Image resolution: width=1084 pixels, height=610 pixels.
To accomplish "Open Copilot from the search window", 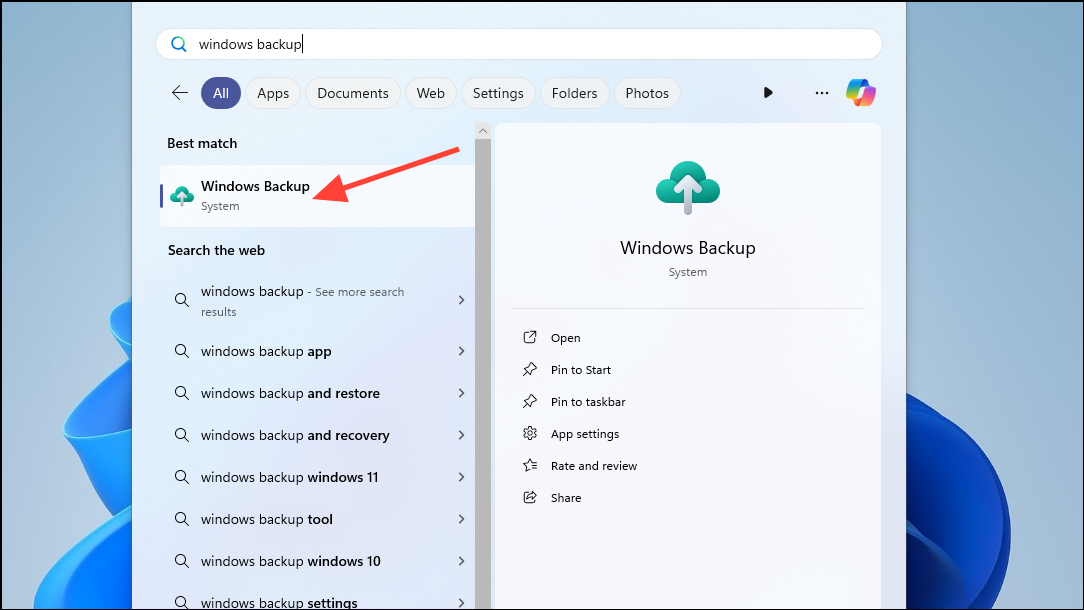I will pos(860,92).
